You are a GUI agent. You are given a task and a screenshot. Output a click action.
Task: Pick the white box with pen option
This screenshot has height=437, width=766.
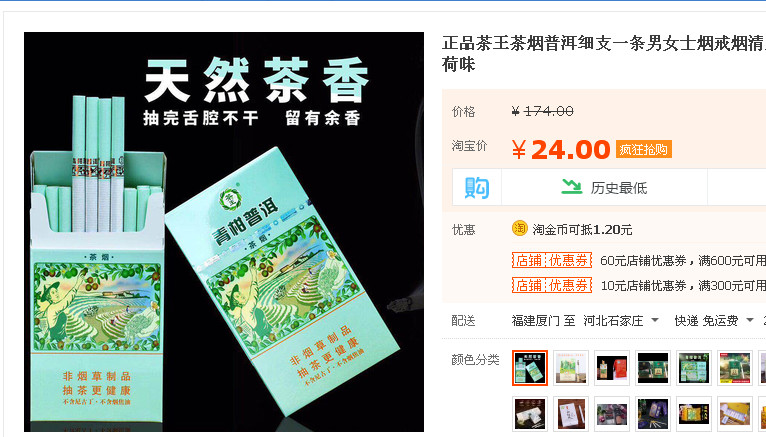[571, 414]
